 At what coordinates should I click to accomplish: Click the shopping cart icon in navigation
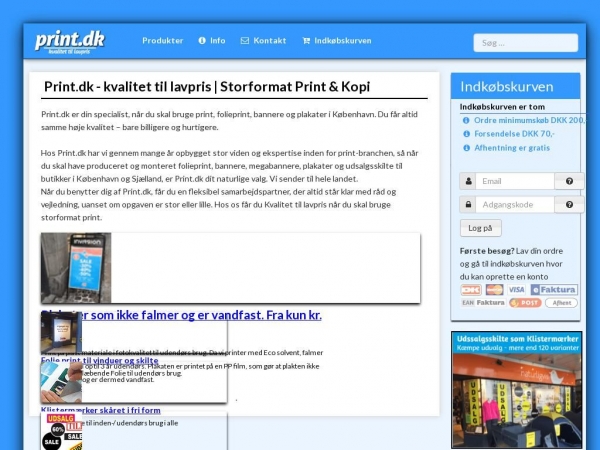[306, 41]
